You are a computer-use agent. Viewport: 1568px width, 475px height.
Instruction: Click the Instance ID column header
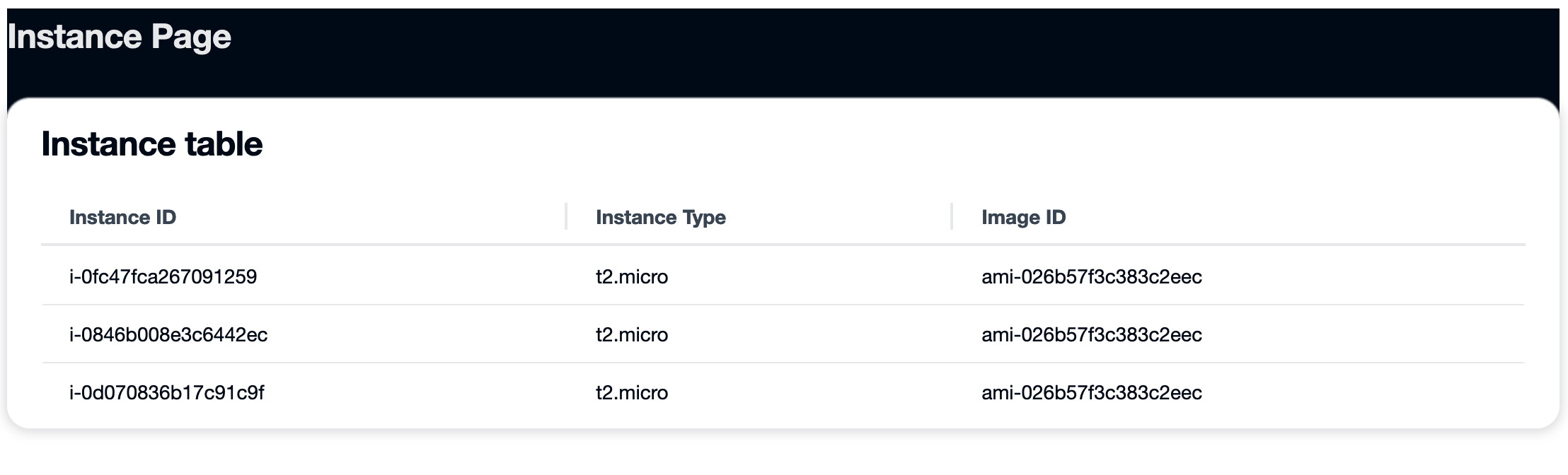(122, 217)
